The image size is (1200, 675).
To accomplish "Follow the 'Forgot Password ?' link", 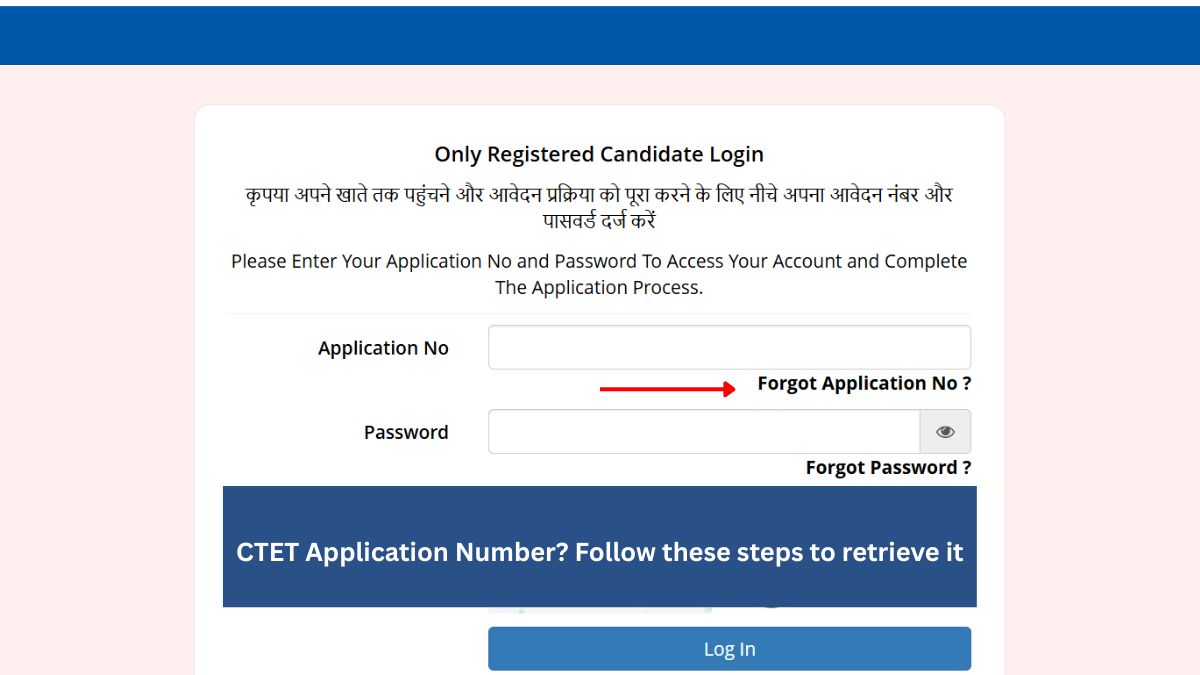I will point(888,467).
